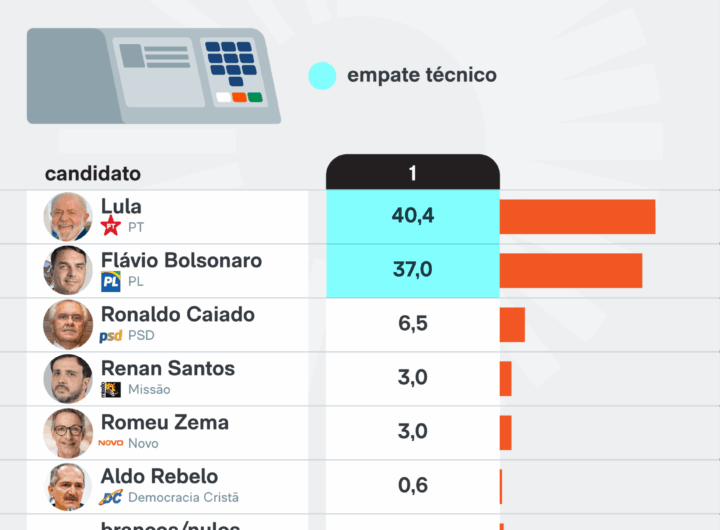This screenshot has width=720, height=530.
Task: Click the candidato column header
Action: tap(93, 174)
